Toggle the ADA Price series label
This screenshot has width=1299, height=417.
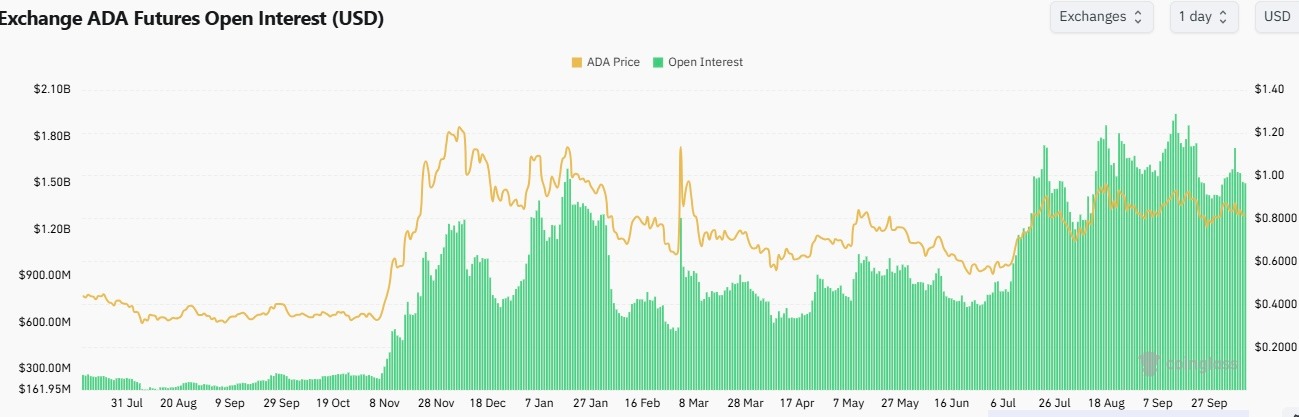tap(611, 62)
